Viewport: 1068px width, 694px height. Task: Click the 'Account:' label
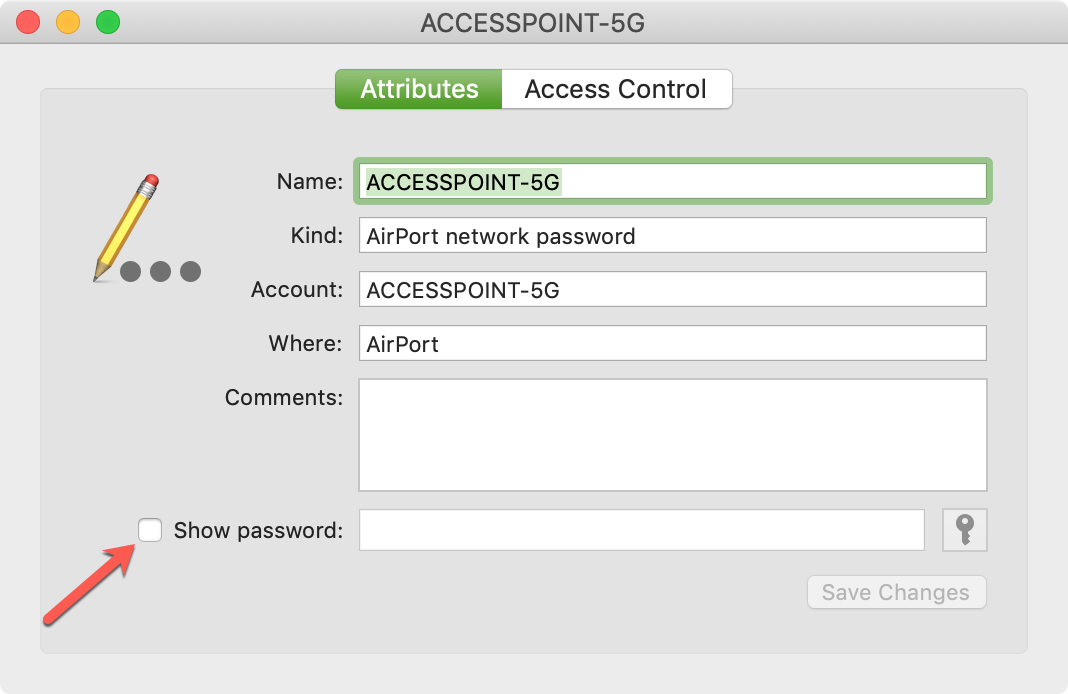point(297,289)
